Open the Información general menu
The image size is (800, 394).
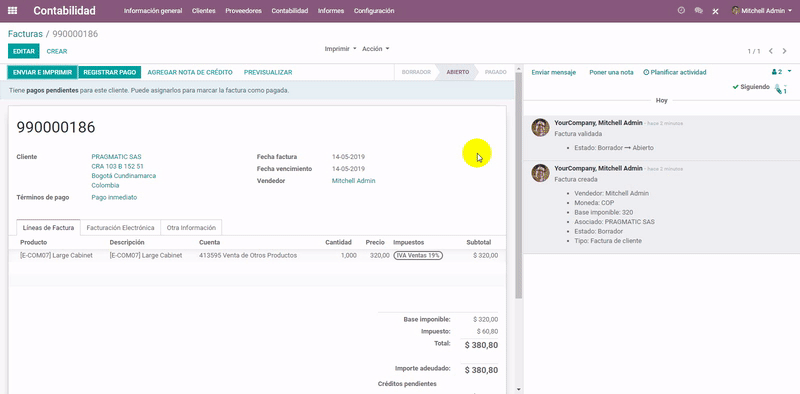pos(153,11)
